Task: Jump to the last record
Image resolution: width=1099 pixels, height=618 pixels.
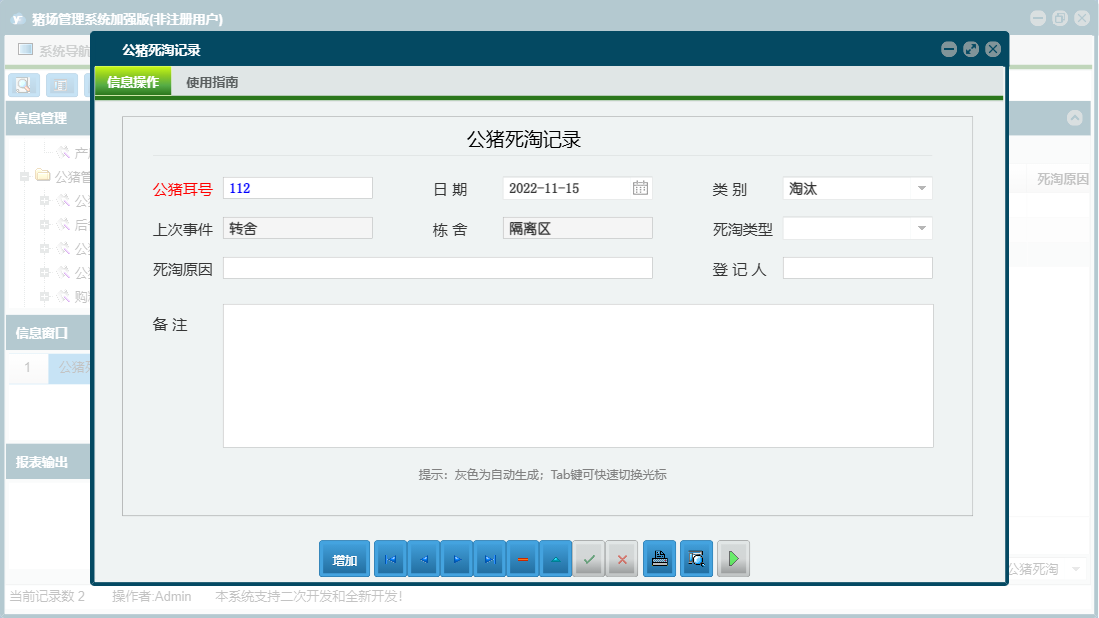Action: pos(489,559)
